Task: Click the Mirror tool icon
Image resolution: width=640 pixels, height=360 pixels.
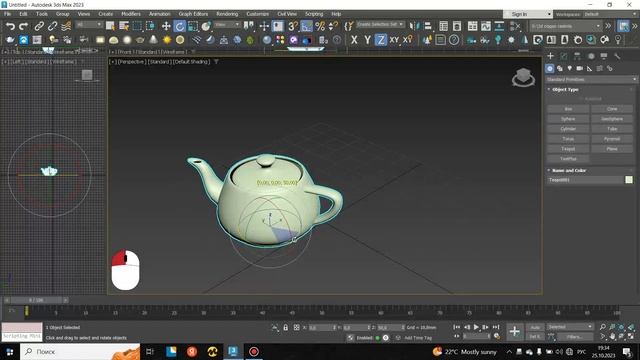Action: (x=414, y=26)
